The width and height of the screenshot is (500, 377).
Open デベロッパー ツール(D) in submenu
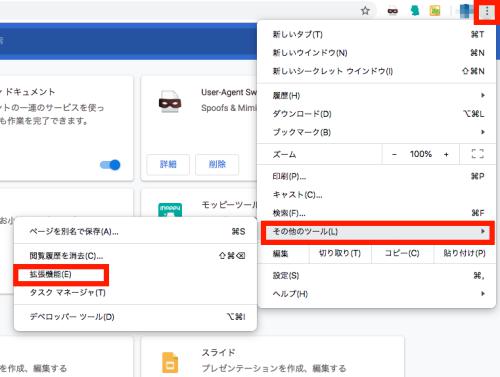(x=135, y=317)
